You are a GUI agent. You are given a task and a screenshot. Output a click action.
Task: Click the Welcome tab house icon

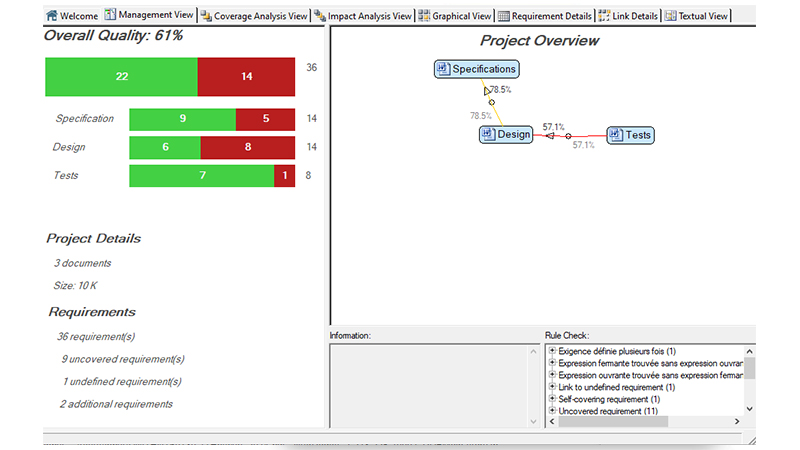tap(51, 16)
